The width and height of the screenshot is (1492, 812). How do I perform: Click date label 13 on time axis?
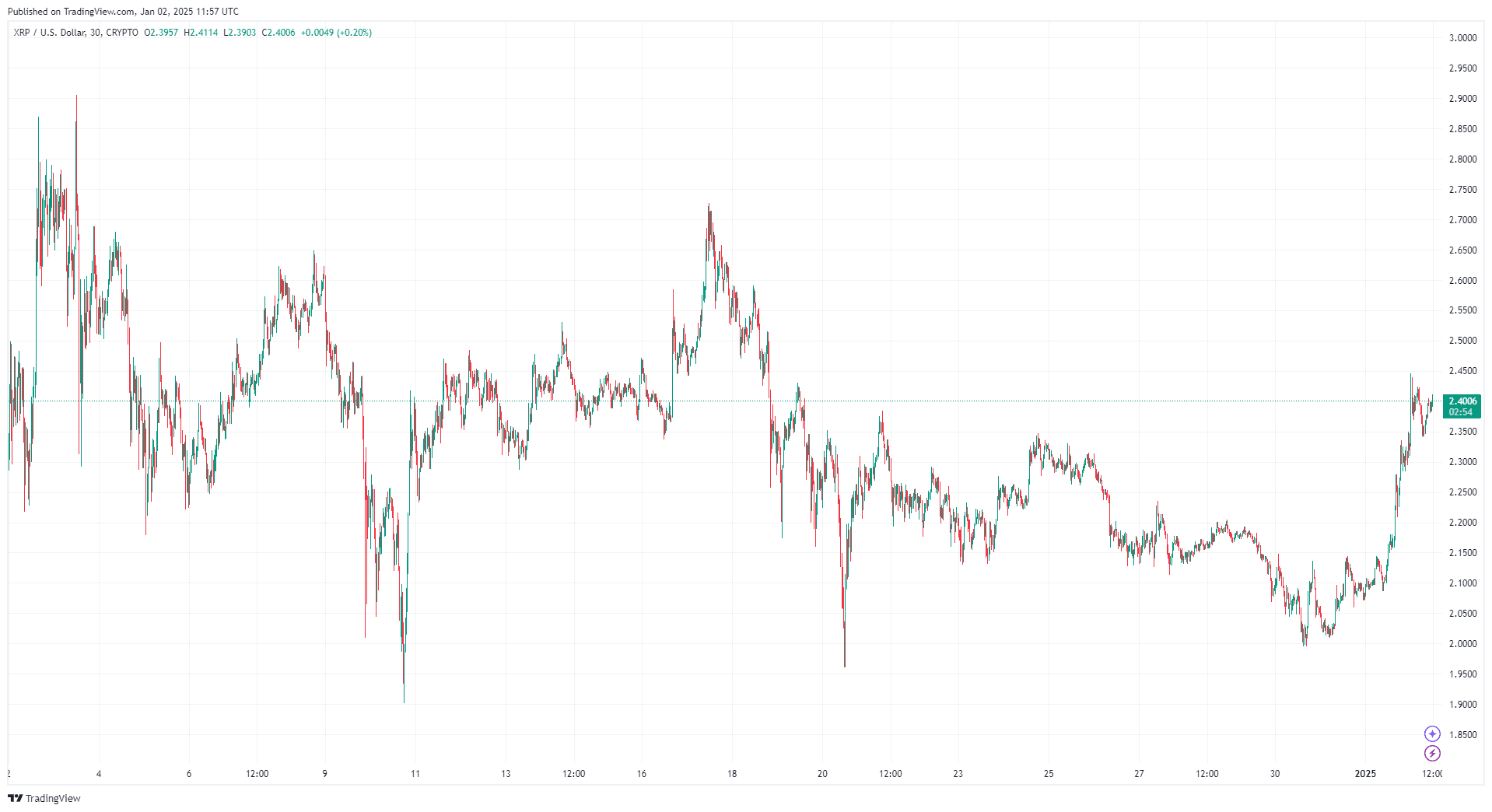point(506,774)
